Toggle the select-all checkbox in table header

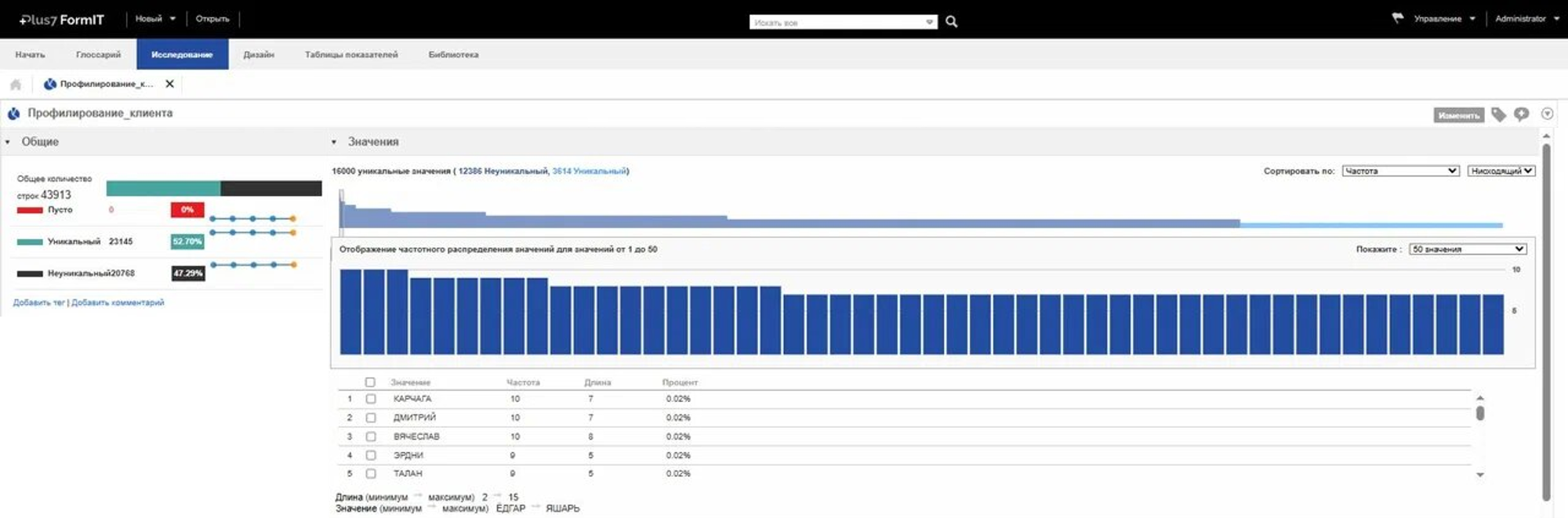[x=370, y=382]
